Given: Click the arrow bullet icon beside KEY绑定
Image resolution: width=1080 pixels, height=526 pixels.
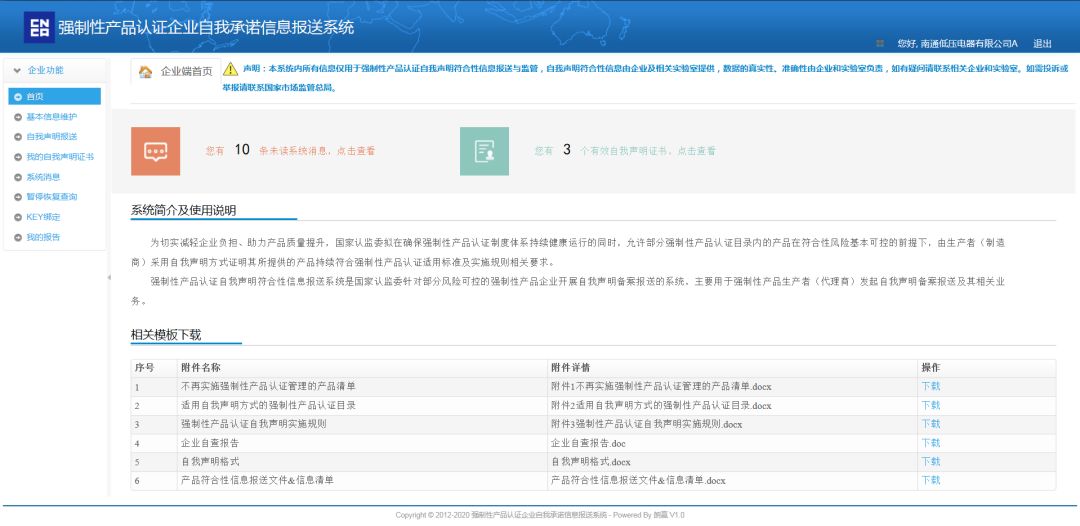Looking at the screenshot, I should 18,217.
